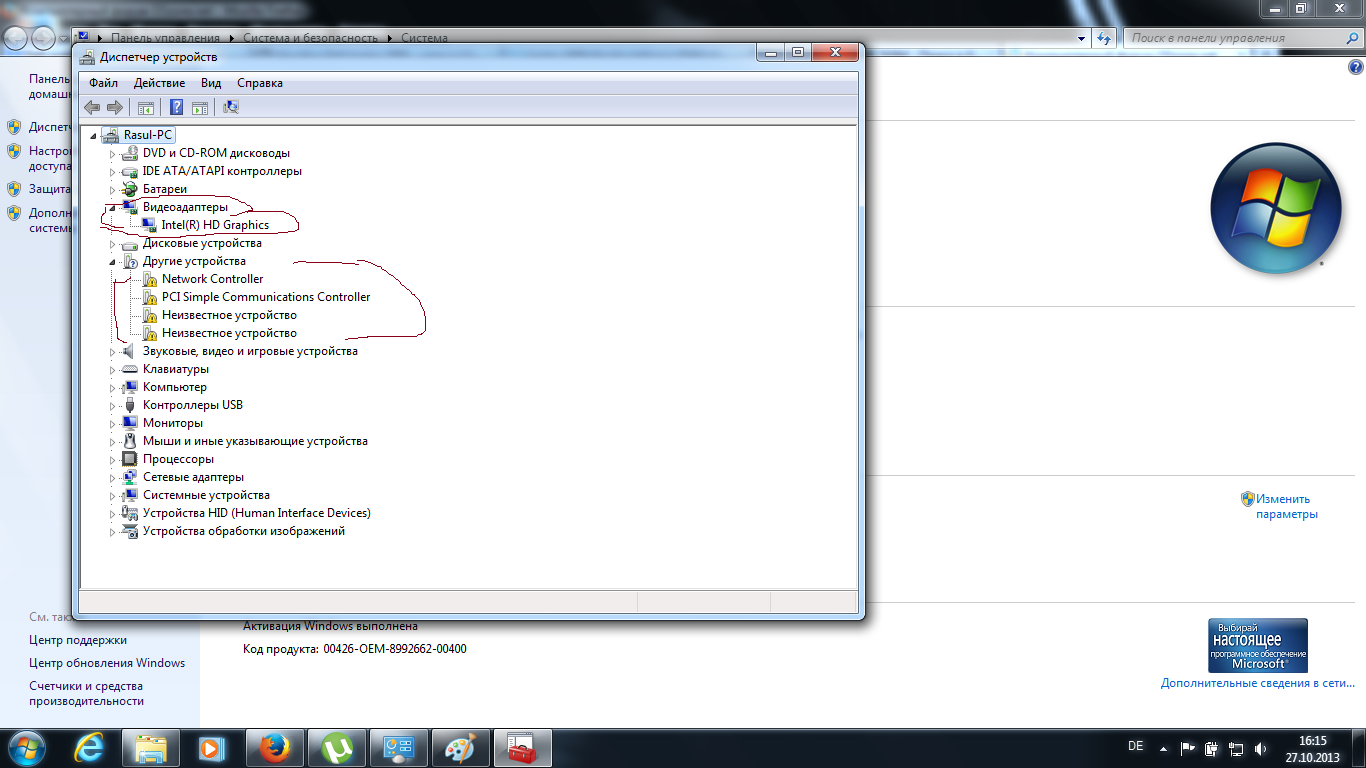Launch Windows Media Player from taskbar
This screenshot has width=1366, height=768.
(x=213, y=748)
